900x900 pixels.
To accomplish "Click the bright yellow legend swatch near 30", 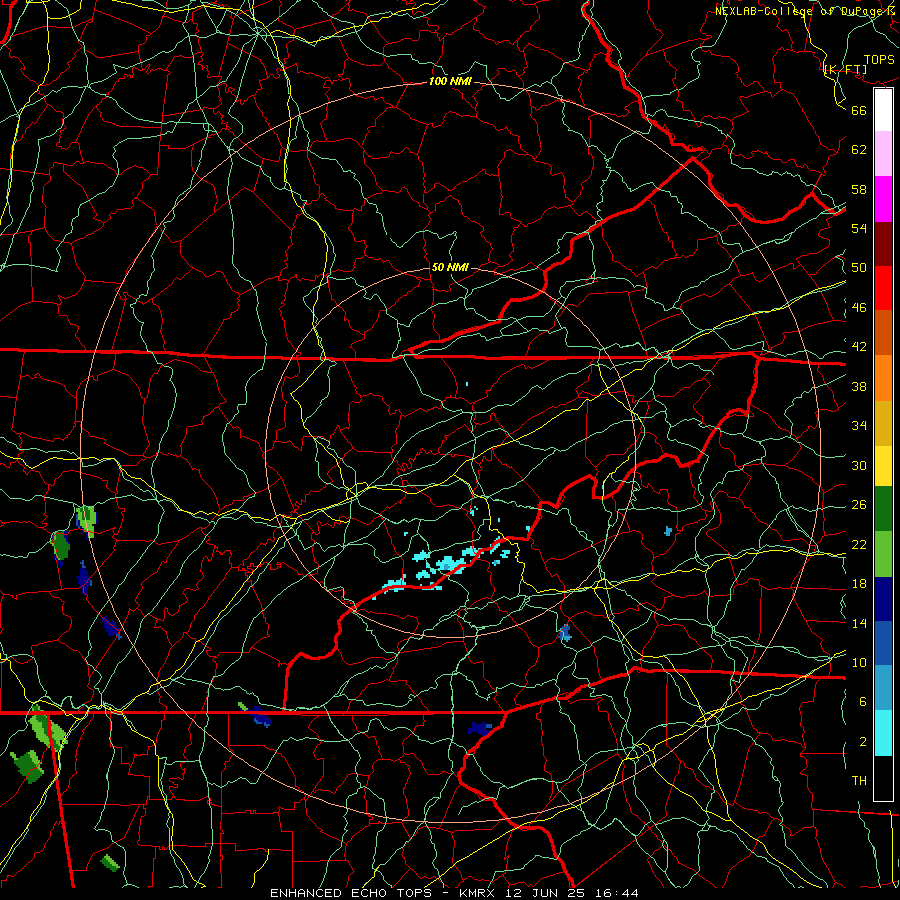I will point(883,466).
